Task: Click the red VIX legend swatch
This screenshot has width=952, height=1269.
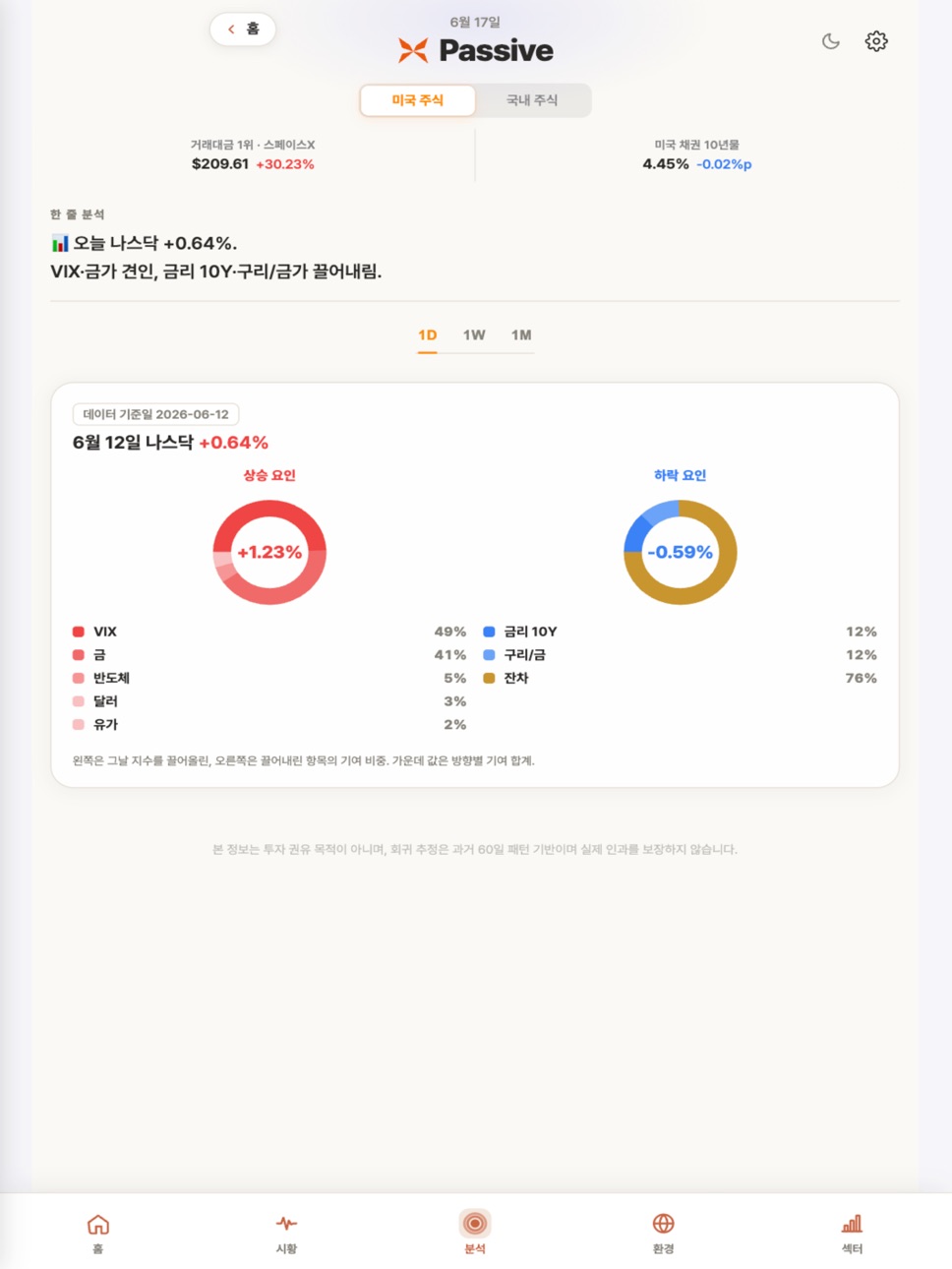Action: [x=79, y=632]
